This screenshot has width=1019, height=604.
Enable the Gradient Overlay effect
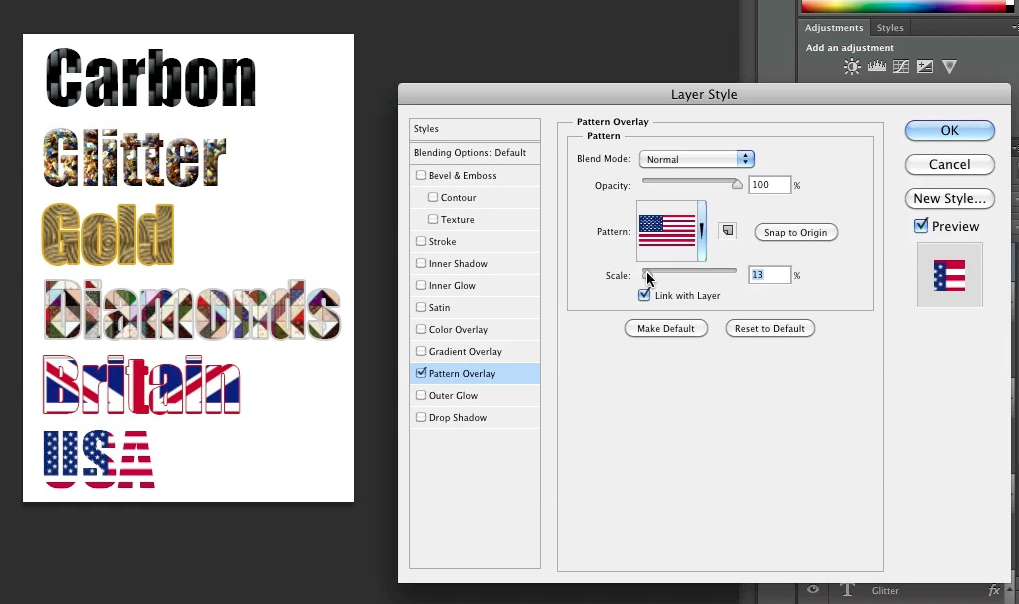coord(421,351)
